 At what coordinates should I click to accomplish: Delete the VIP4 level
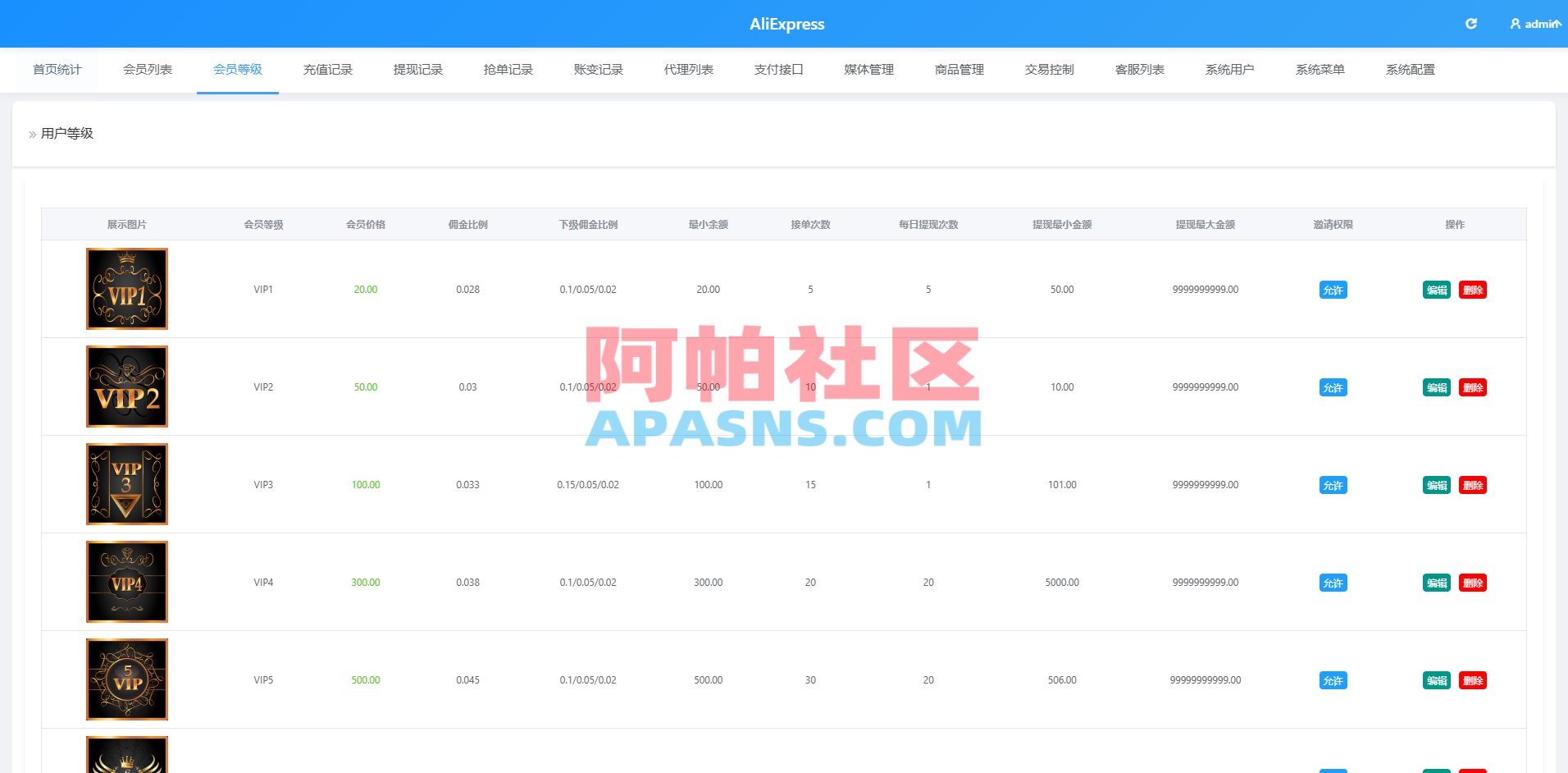pyautogui.click(x=1473, y=583)
